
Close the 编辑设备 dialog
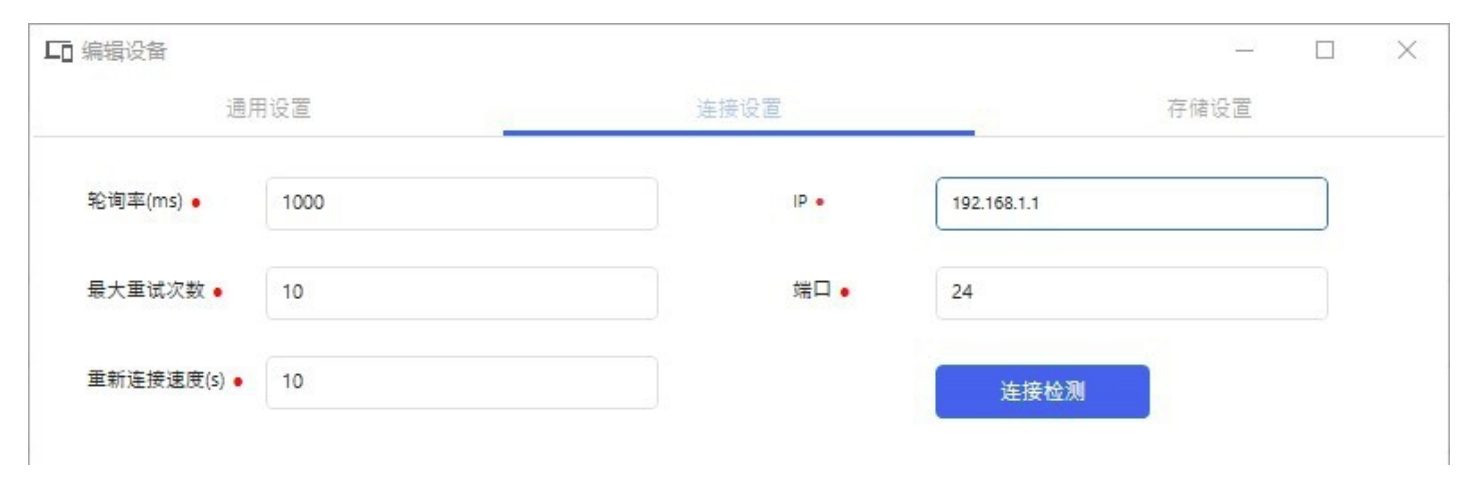coord(1407,51)
